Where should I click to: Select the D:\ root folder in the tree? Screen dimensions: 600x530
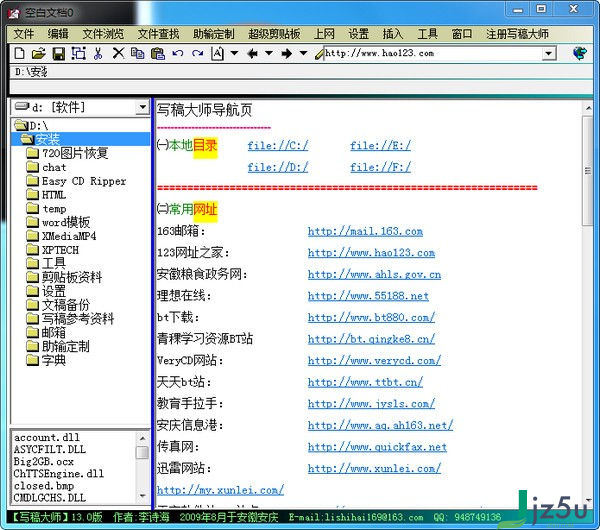31,126
